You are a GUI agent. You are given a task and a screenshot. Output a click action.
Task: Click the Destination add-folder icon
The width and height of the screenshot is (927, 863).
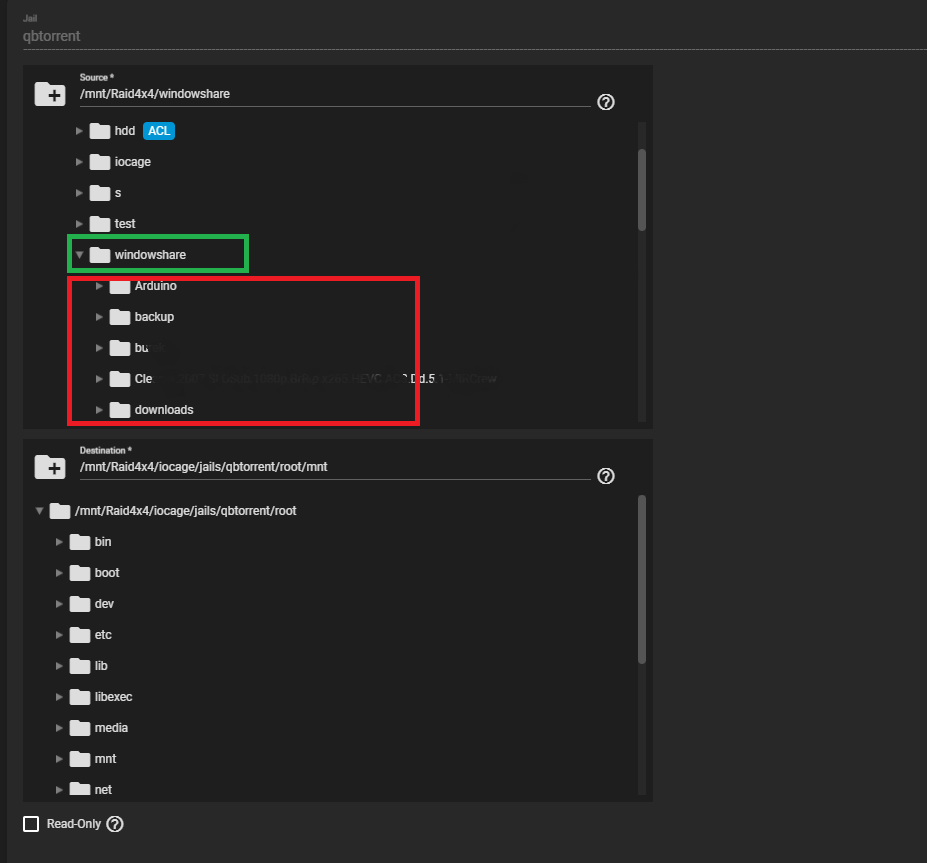click(50, 467)
